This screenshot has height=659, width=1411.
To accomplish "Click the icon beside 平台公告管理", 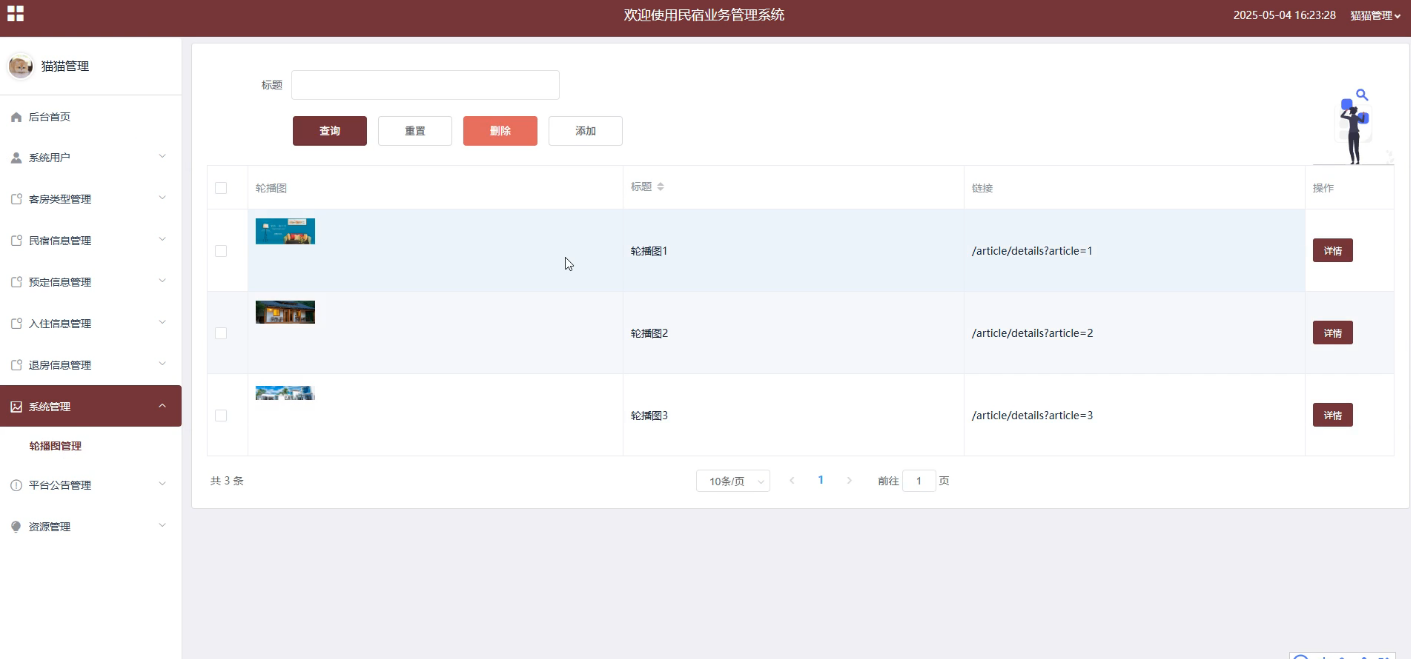I will pyautogui.click(x=16, y=485).
